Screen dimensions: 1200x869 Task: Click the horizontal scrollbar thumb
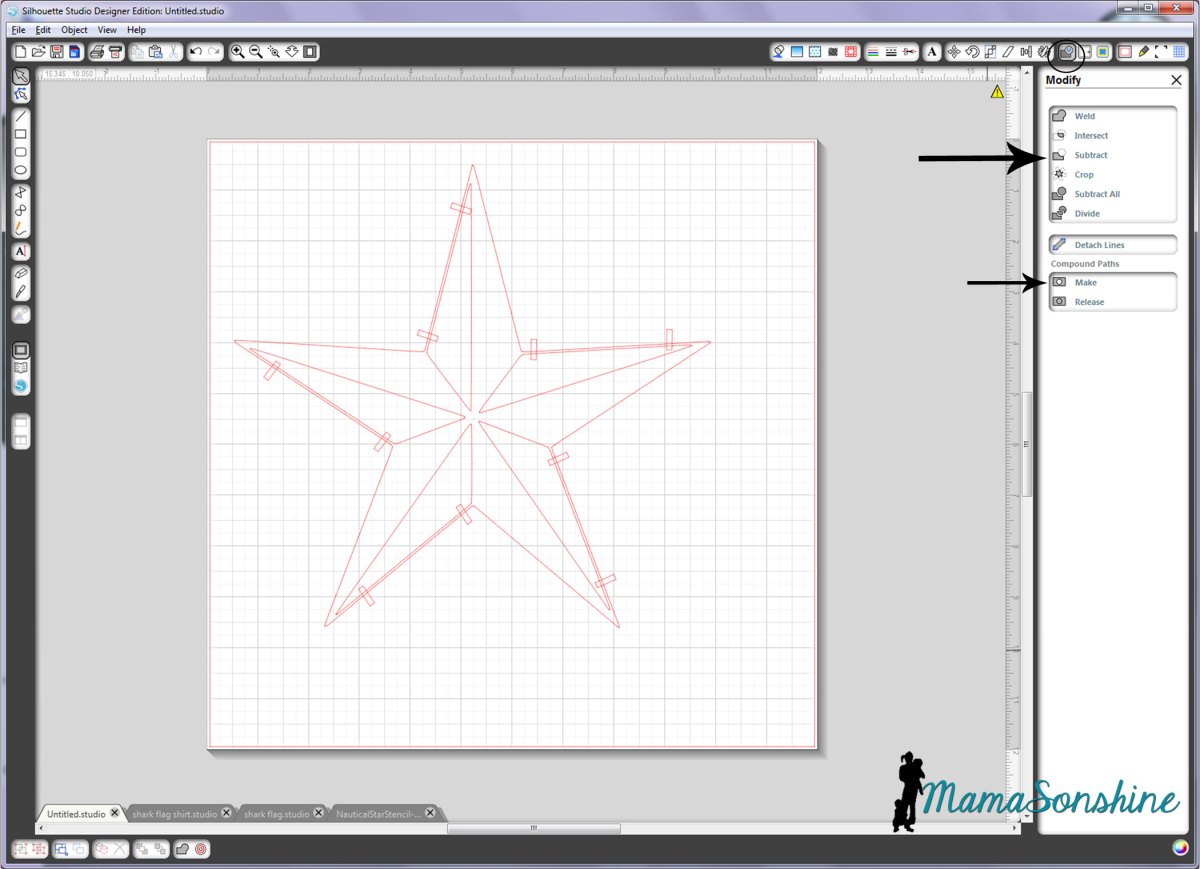click(x=533, y=828)
